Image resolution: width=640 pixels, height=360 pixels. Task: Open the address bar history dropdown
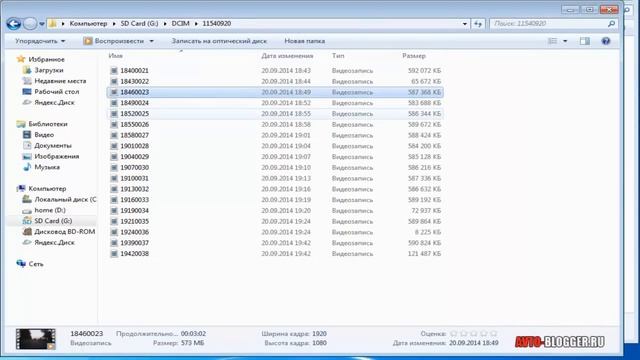coord(464,24)
